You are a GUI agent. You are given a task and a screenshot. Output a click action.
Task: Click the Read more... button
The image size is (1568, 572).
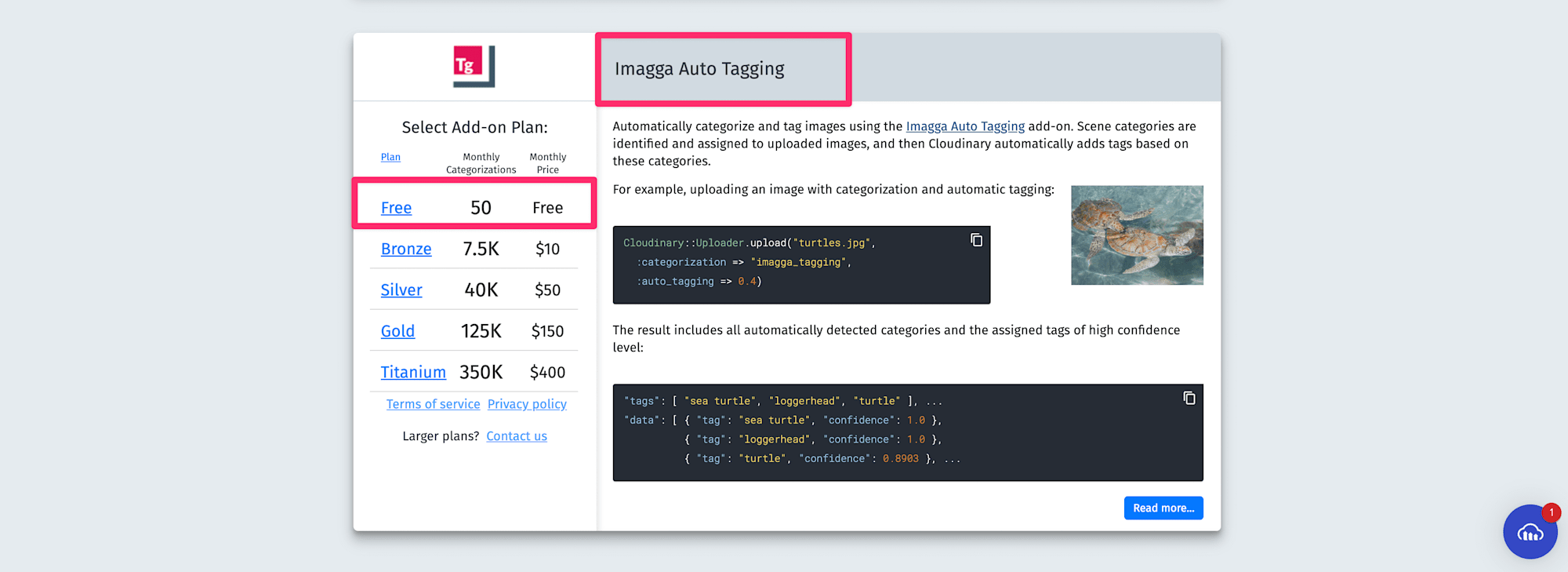coord(1163,508)
